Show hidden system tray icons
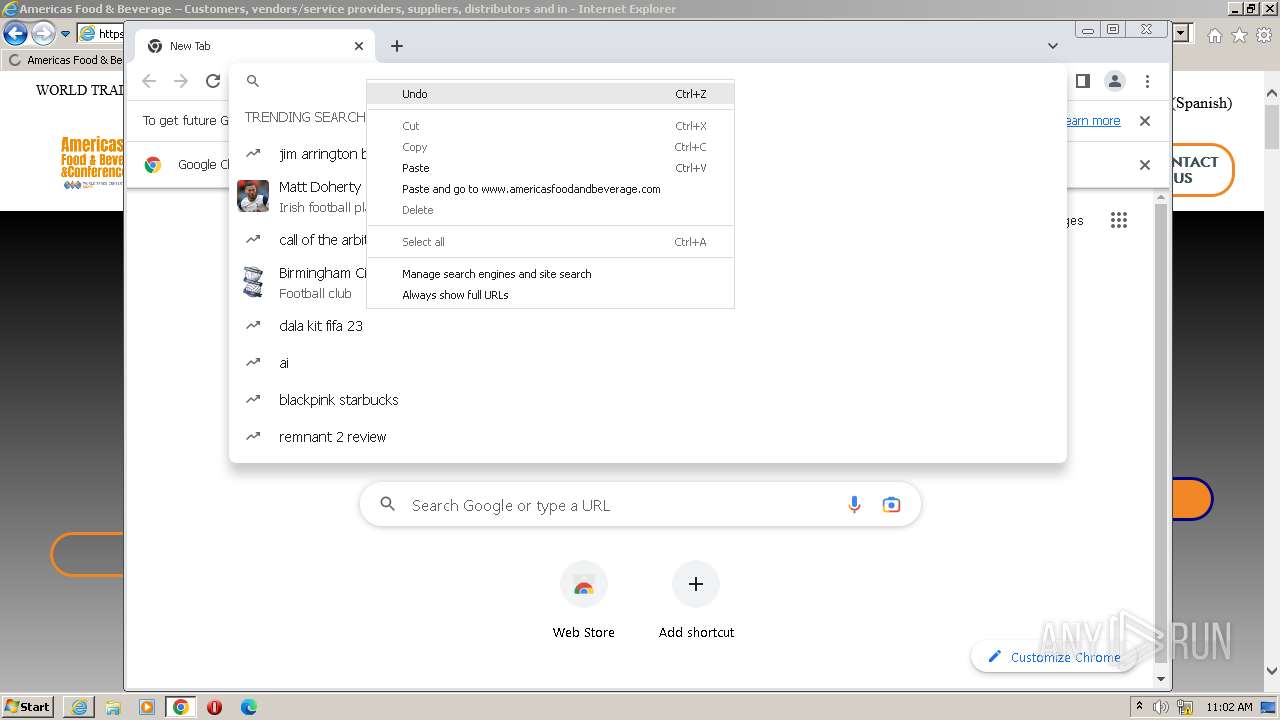 (1140, 706)
